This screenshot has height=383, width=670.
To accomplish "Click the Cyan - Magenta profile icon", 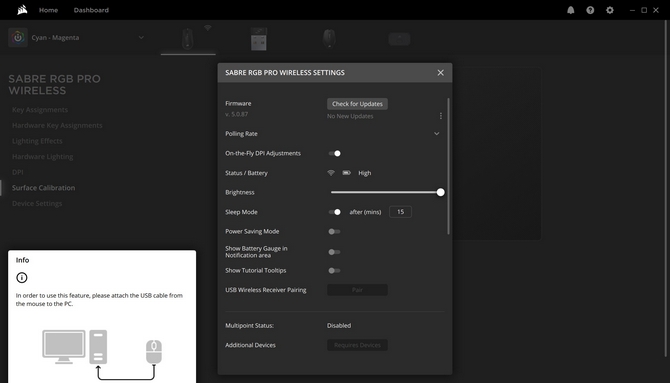I will (x=18, y=38).
